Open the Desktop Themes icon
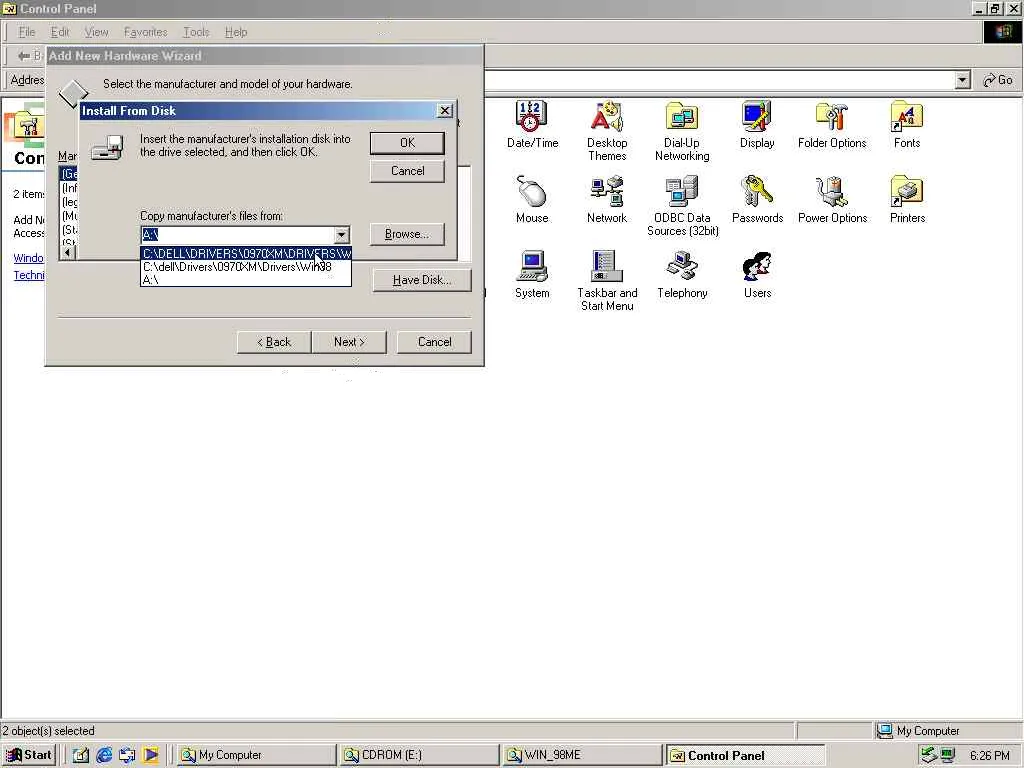The width and height of the screenshot is (1024, 768). (607, 131)
